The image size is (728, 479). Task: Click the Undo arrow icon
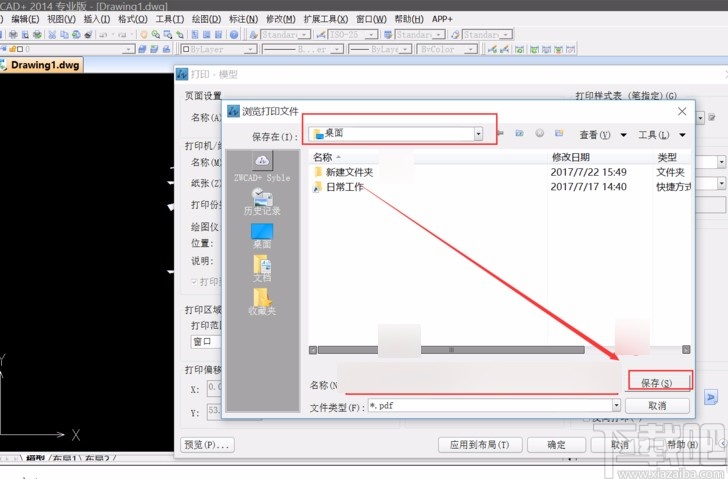pyautogui.click(x=103, y=35)
